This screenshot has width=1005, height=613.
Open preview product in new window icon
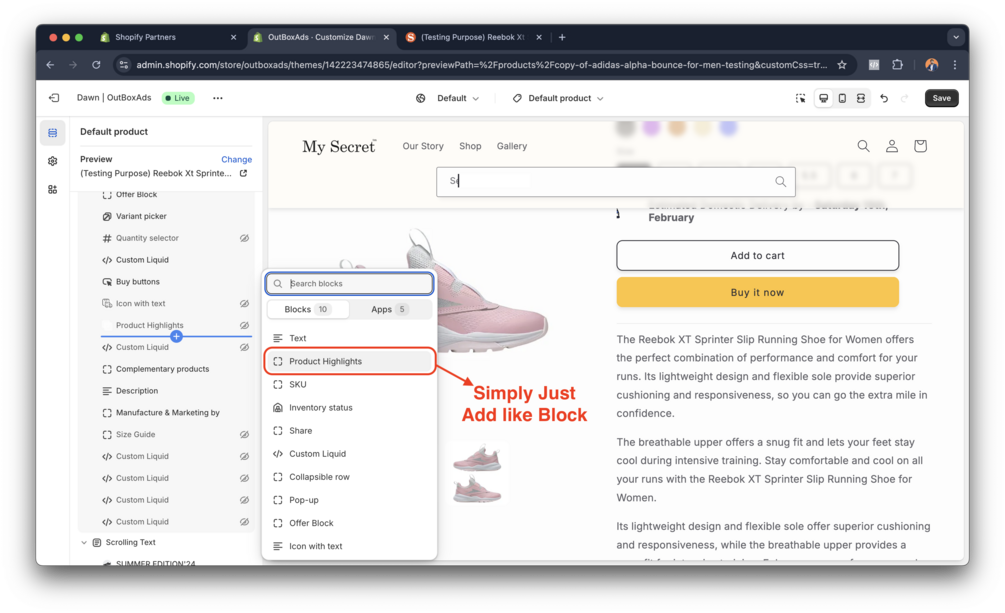pyautogui.click(x=244, y=173)
